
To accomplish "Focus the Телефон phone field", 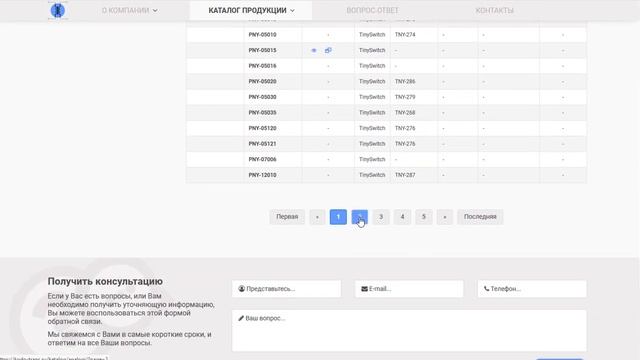I will point(532,289).
